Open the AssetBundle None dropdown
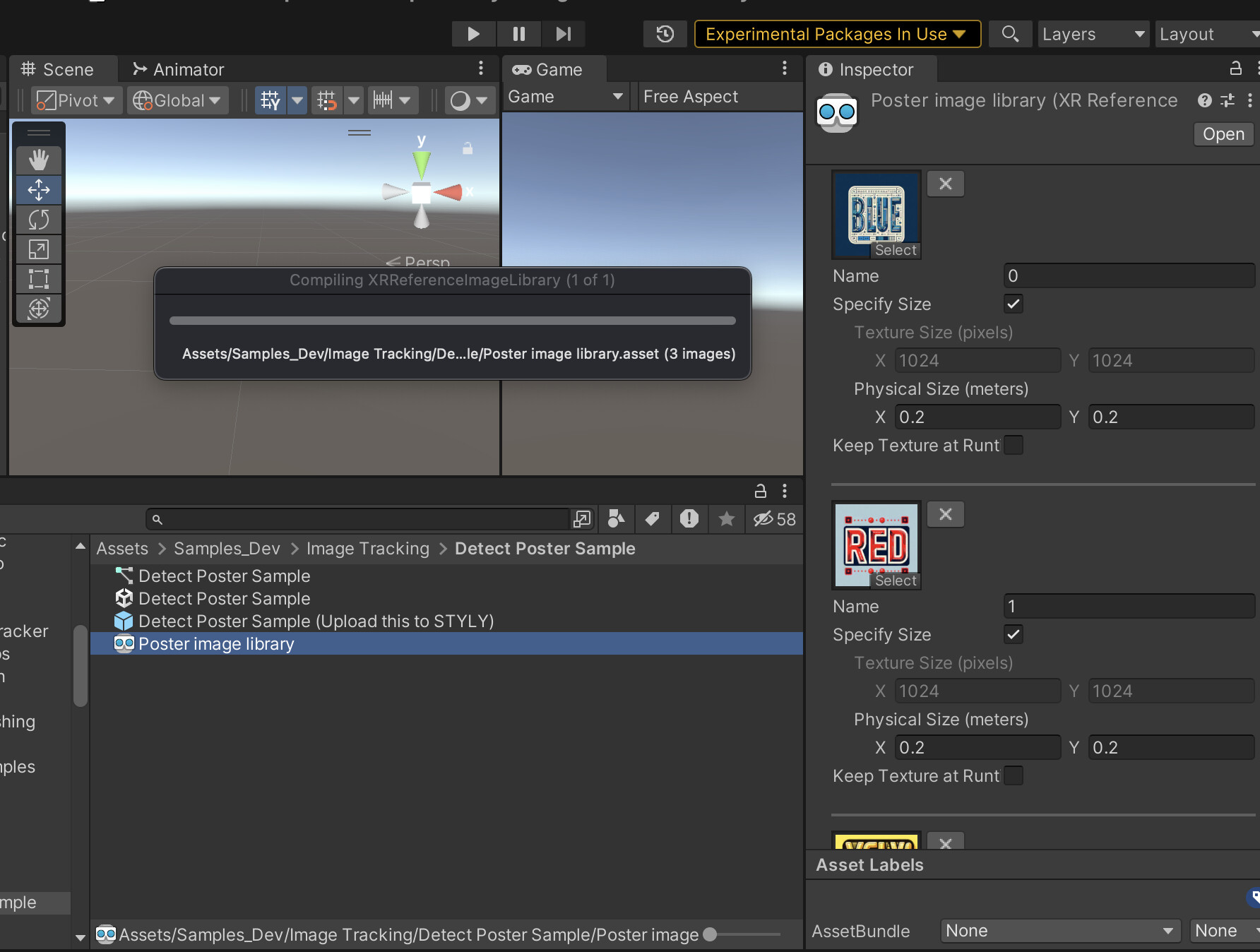1260x952 pixels. [x=1059, y=930]
